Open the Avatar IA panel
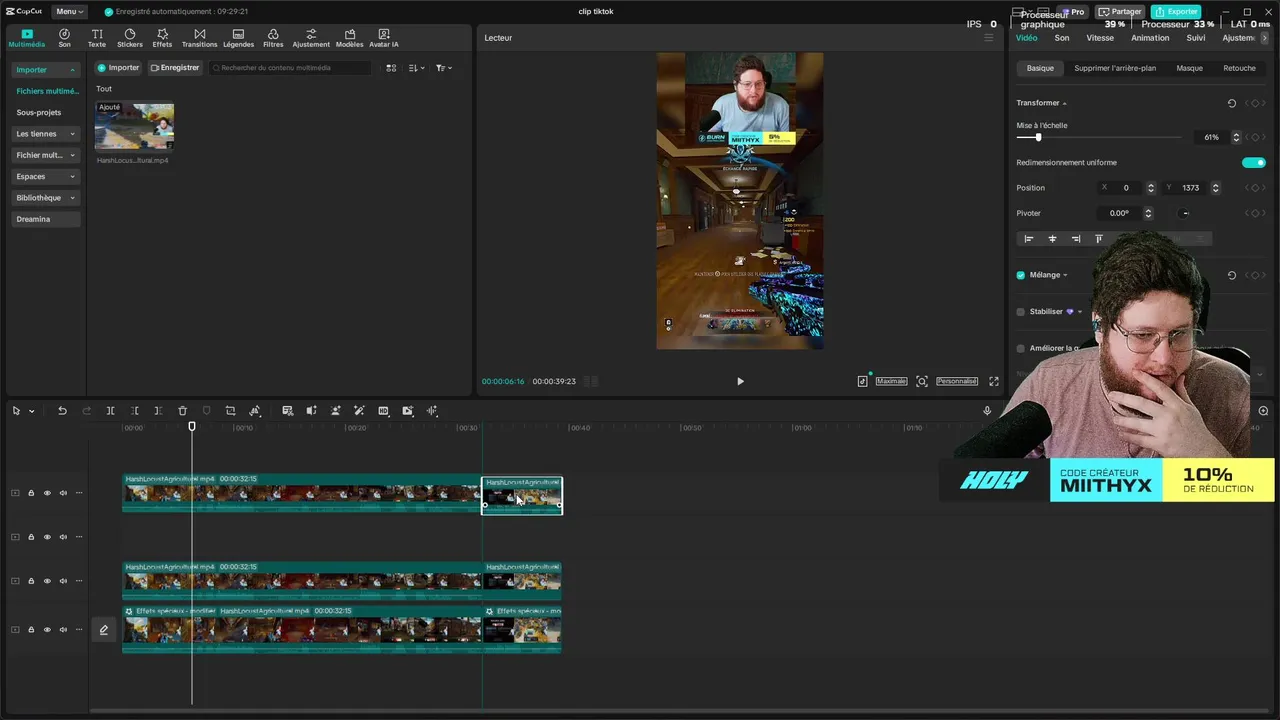This screenshot has width=1280, height=720. (384, 38)
